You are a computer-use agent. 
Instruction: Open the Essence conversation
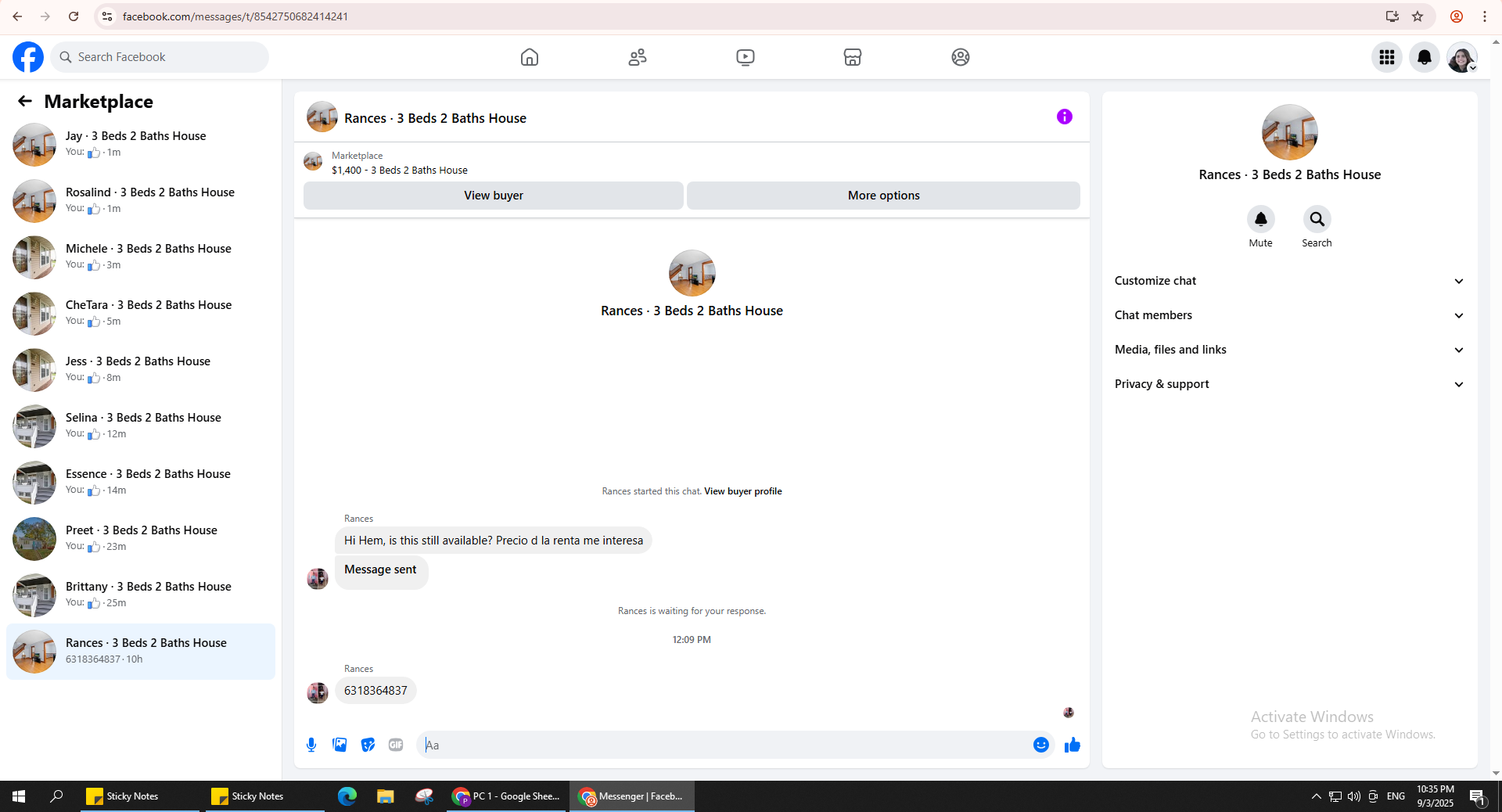(x=141, y=483)
